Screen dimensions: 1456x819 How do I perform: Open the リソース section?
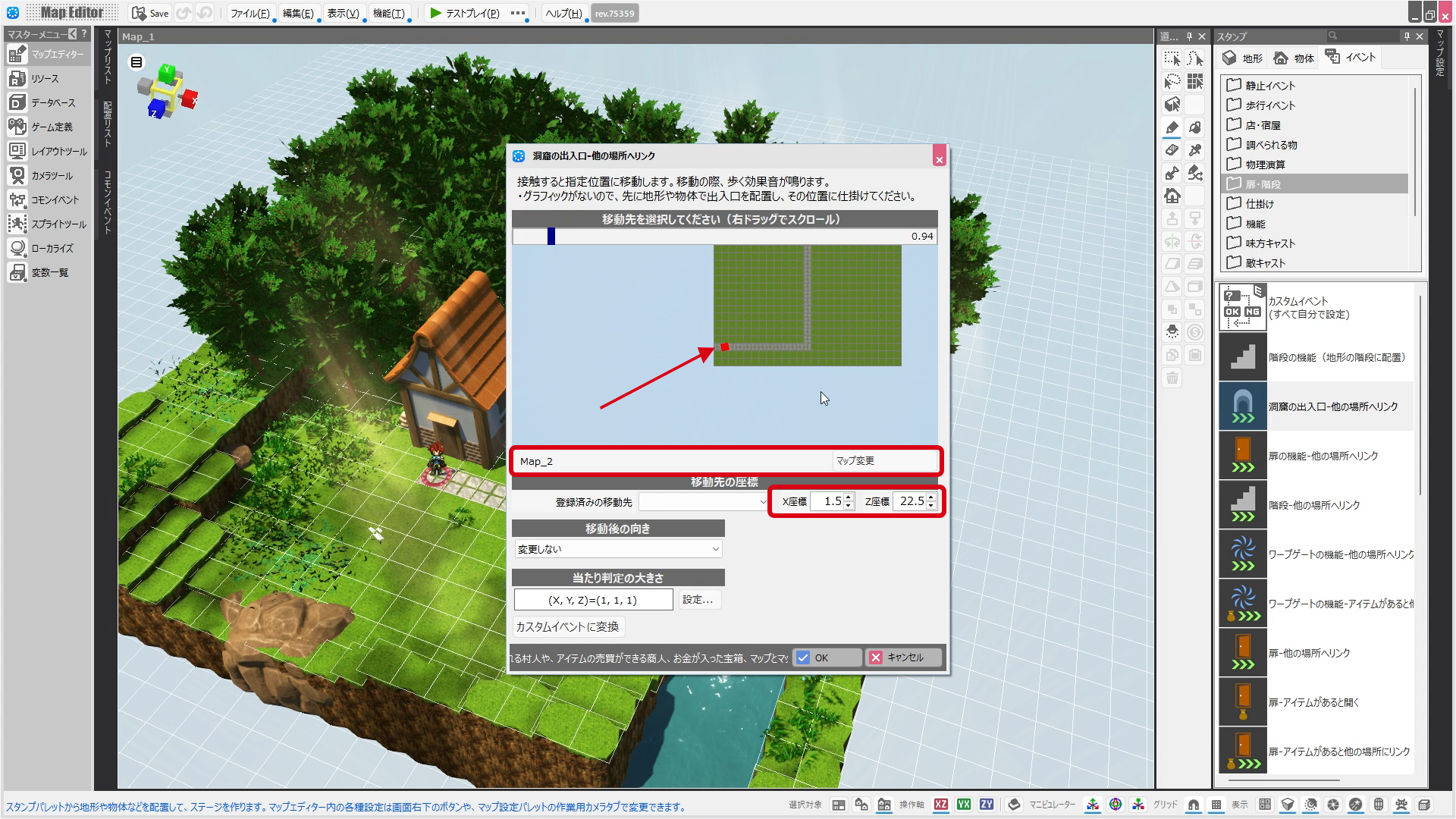(x=49, y=79)
